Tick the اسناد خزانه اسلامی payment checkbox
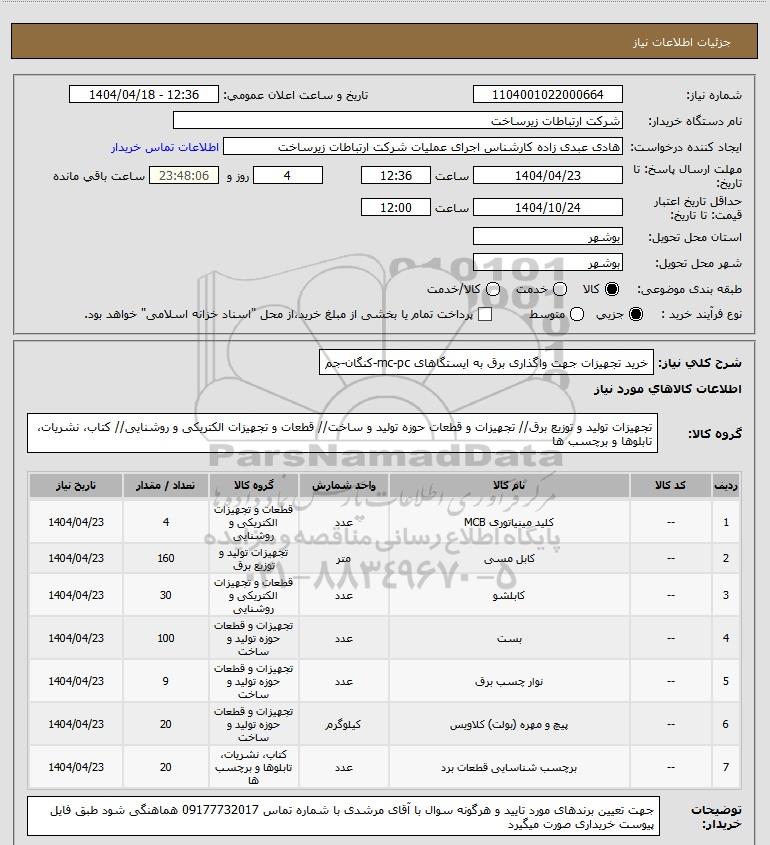The width and height of the screenshot is (770, 845). [485, 314]
